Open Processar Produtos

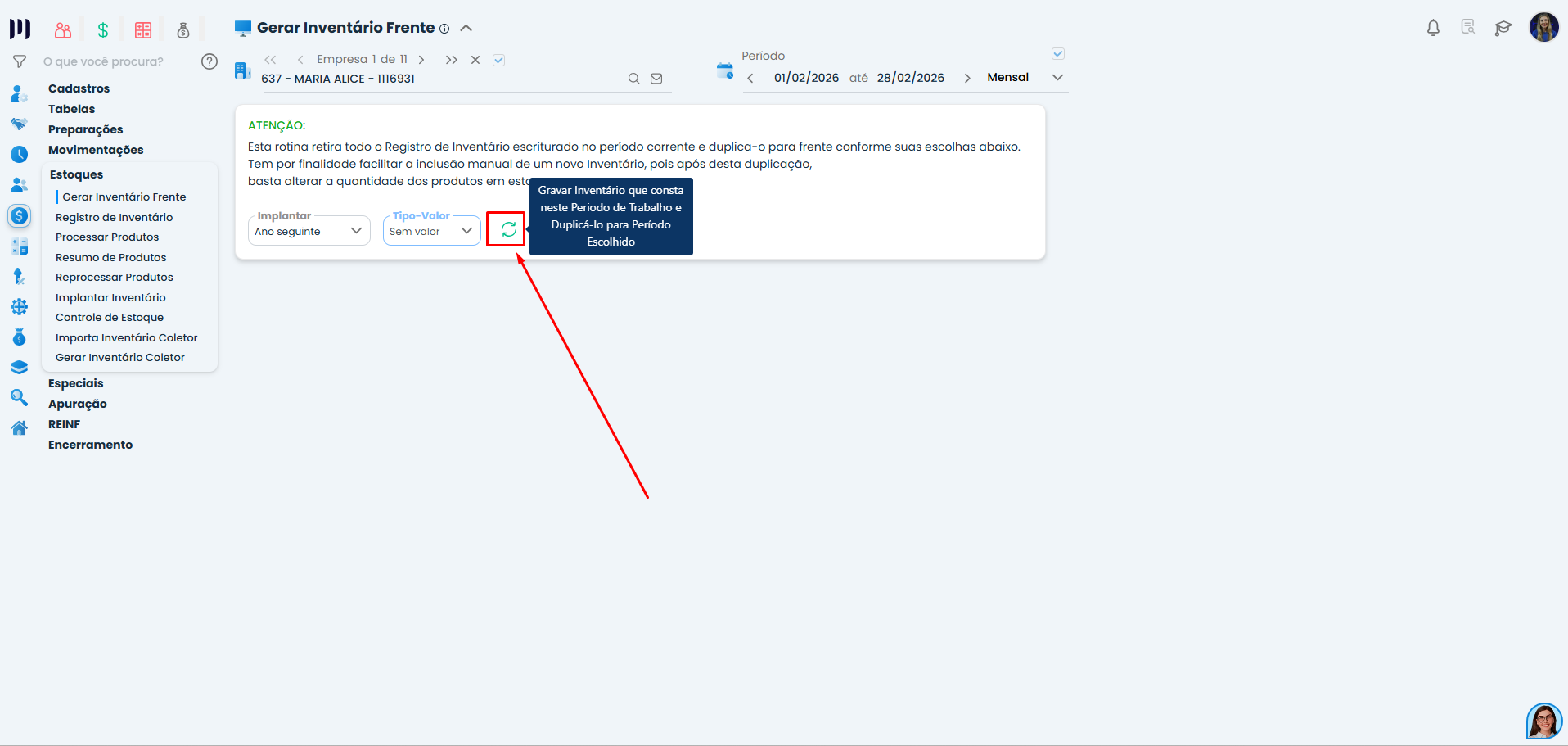point(107,237)
